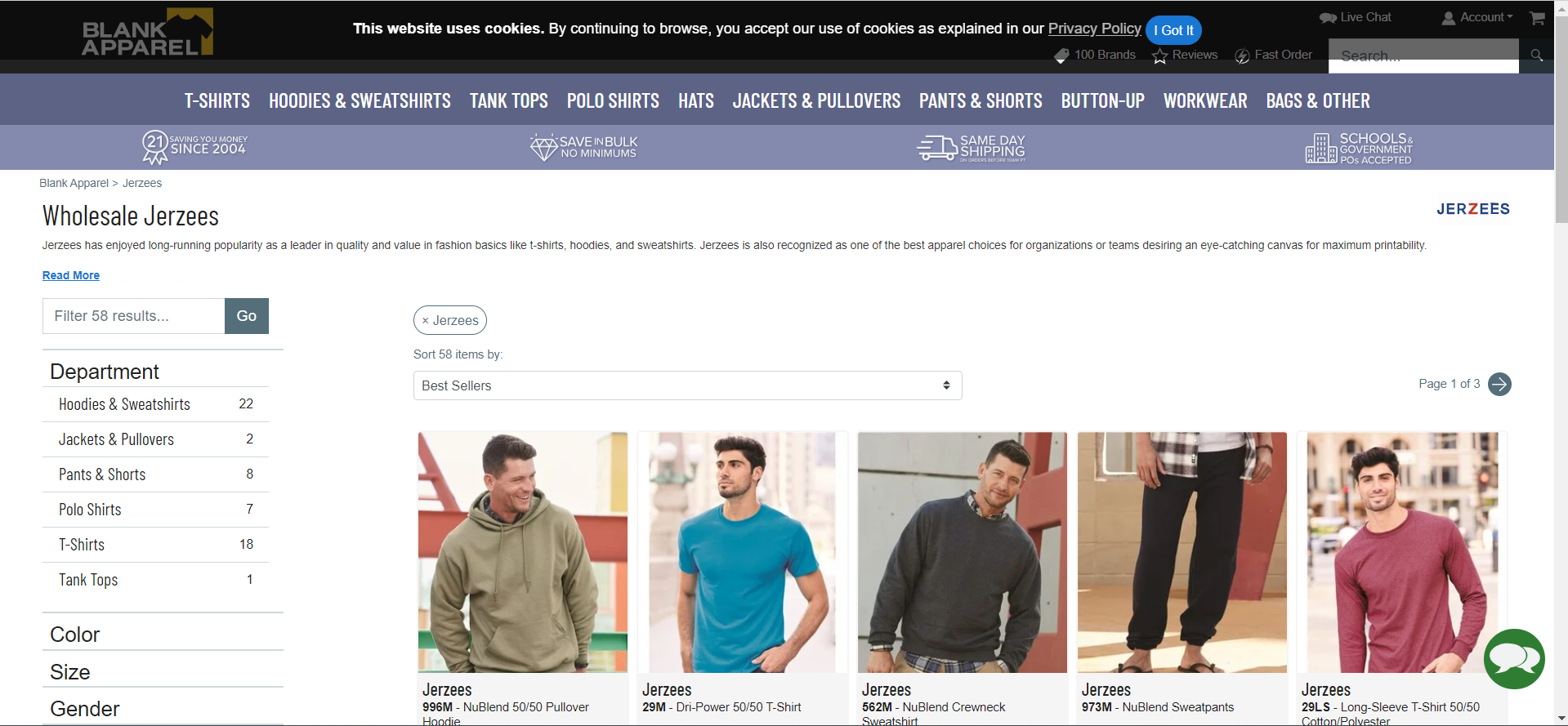Image resolution: width=1568 pixels, height=726 pixels.
Task: Click the Read More link
Action: tap(71, 275)
